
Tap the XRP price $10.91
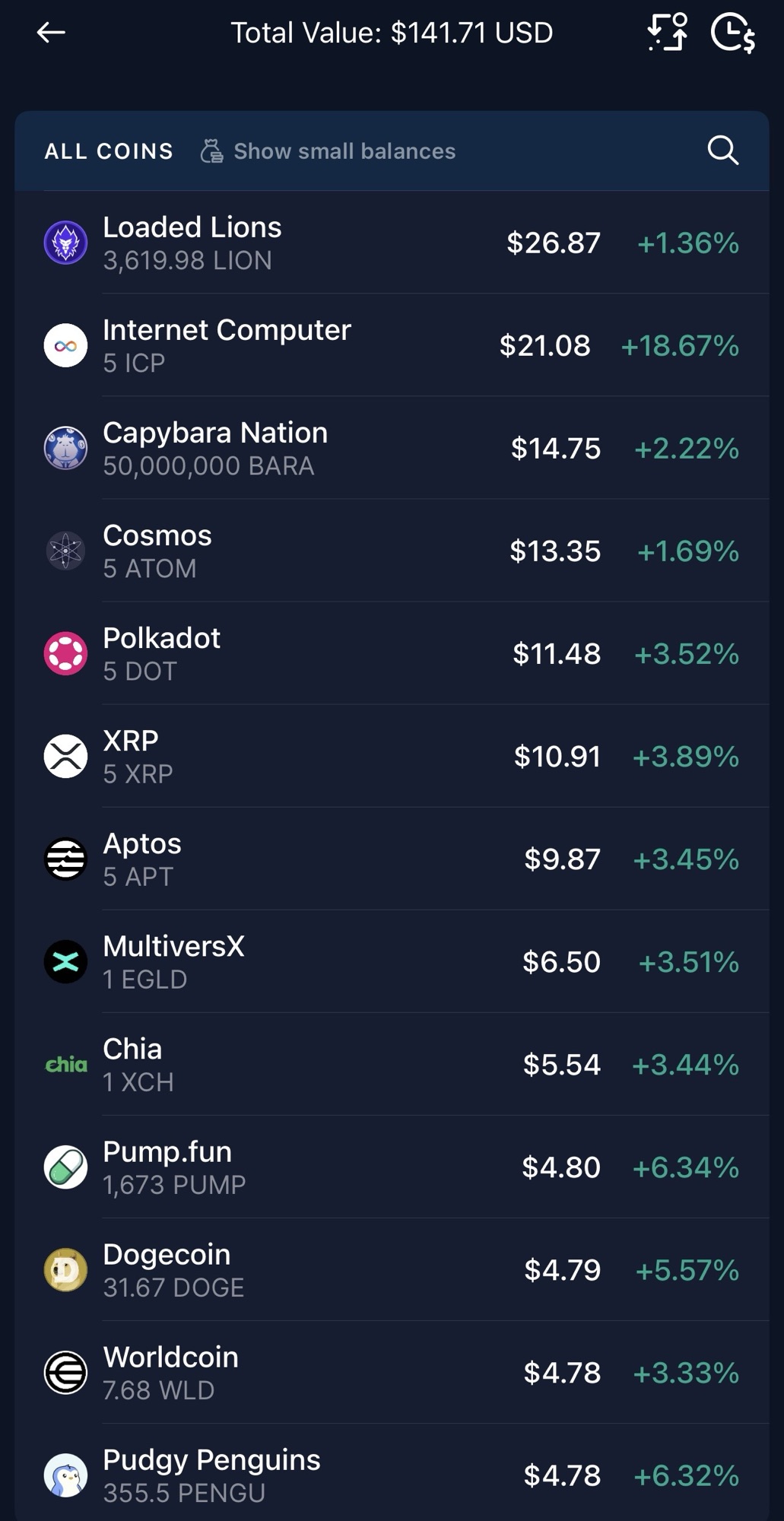click(x=557, y=757)
